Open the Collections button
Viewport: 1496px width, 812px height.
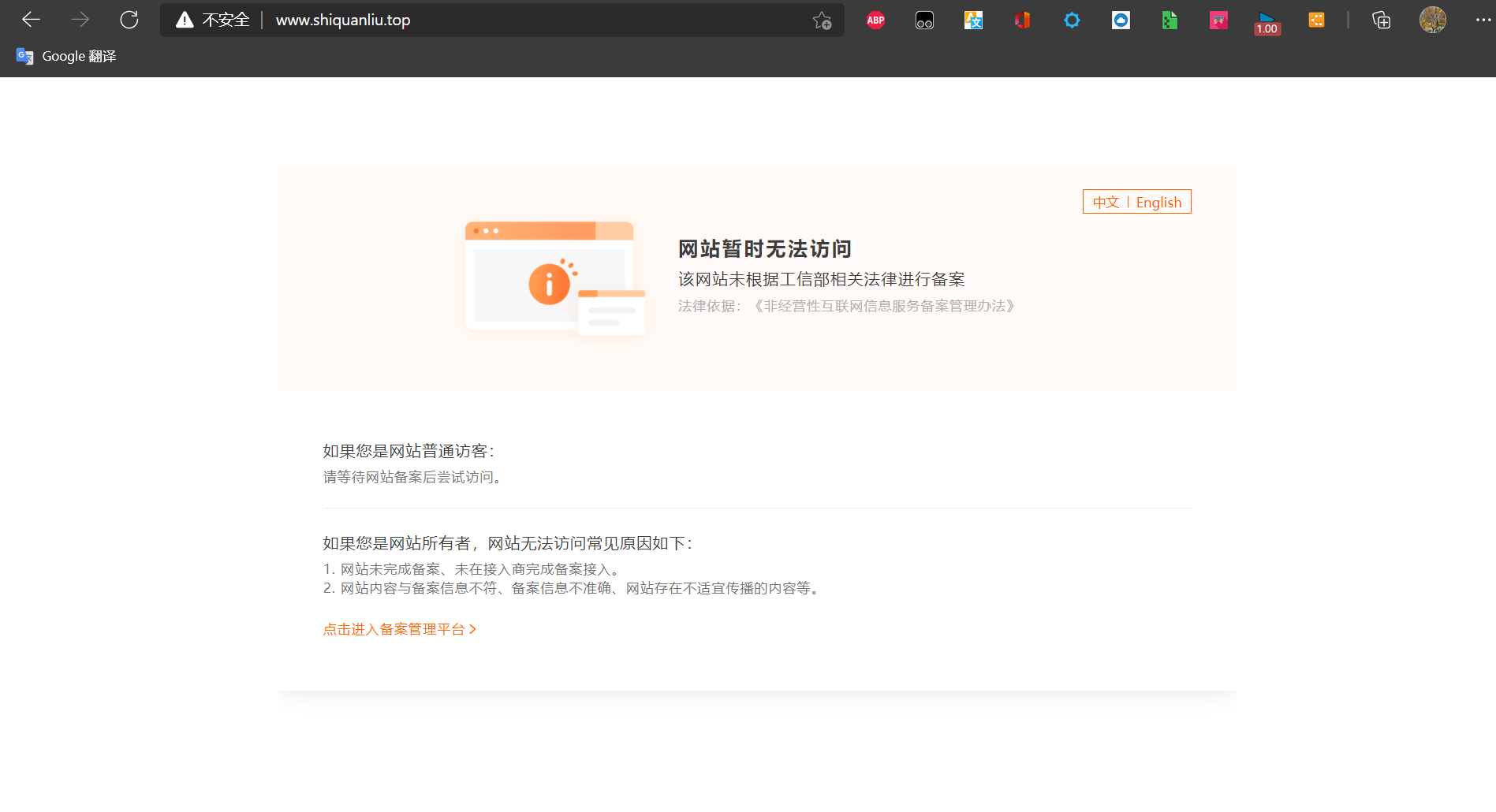click(x=1381, y=20)
